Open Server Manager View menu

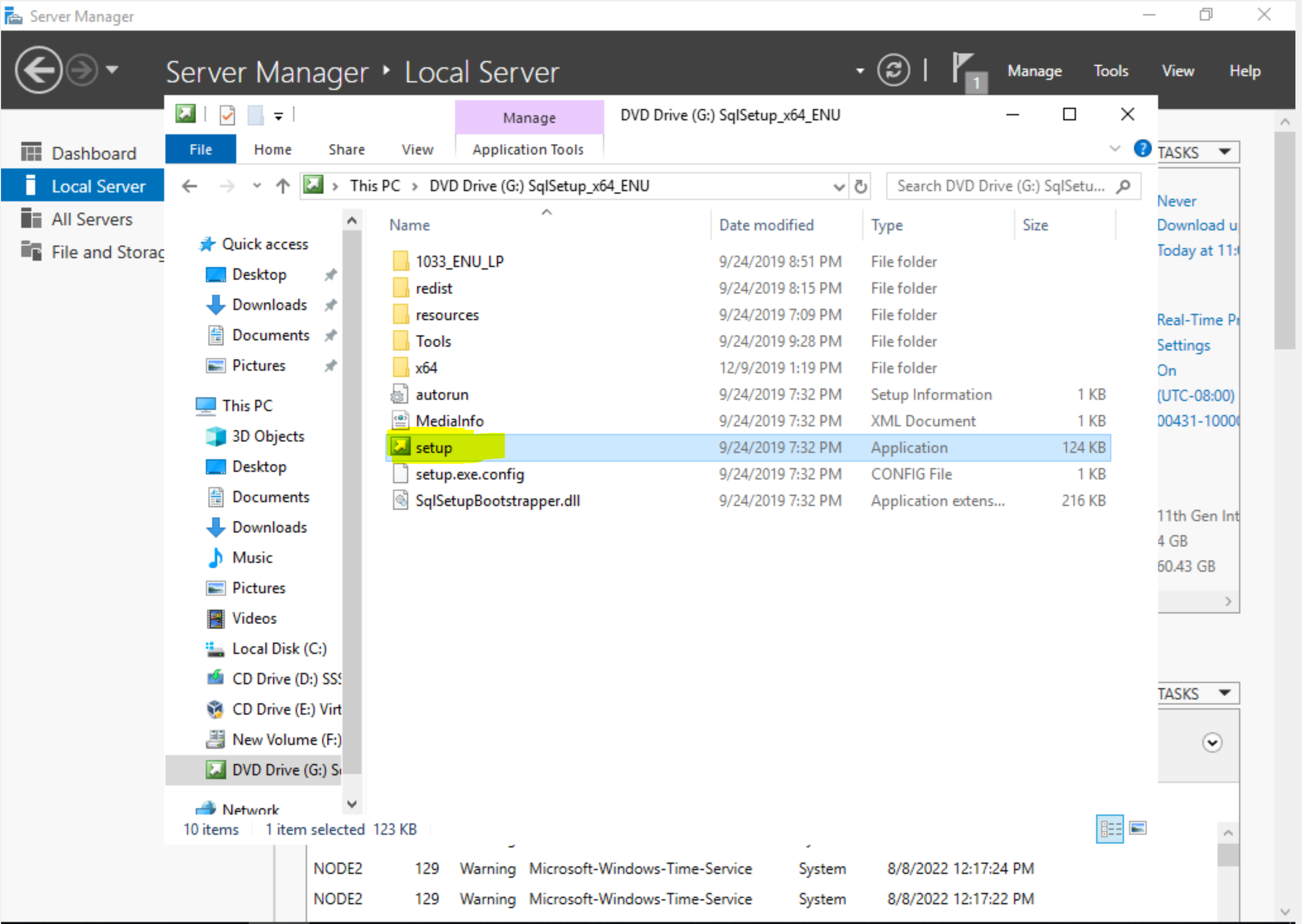click(1178, 71)
